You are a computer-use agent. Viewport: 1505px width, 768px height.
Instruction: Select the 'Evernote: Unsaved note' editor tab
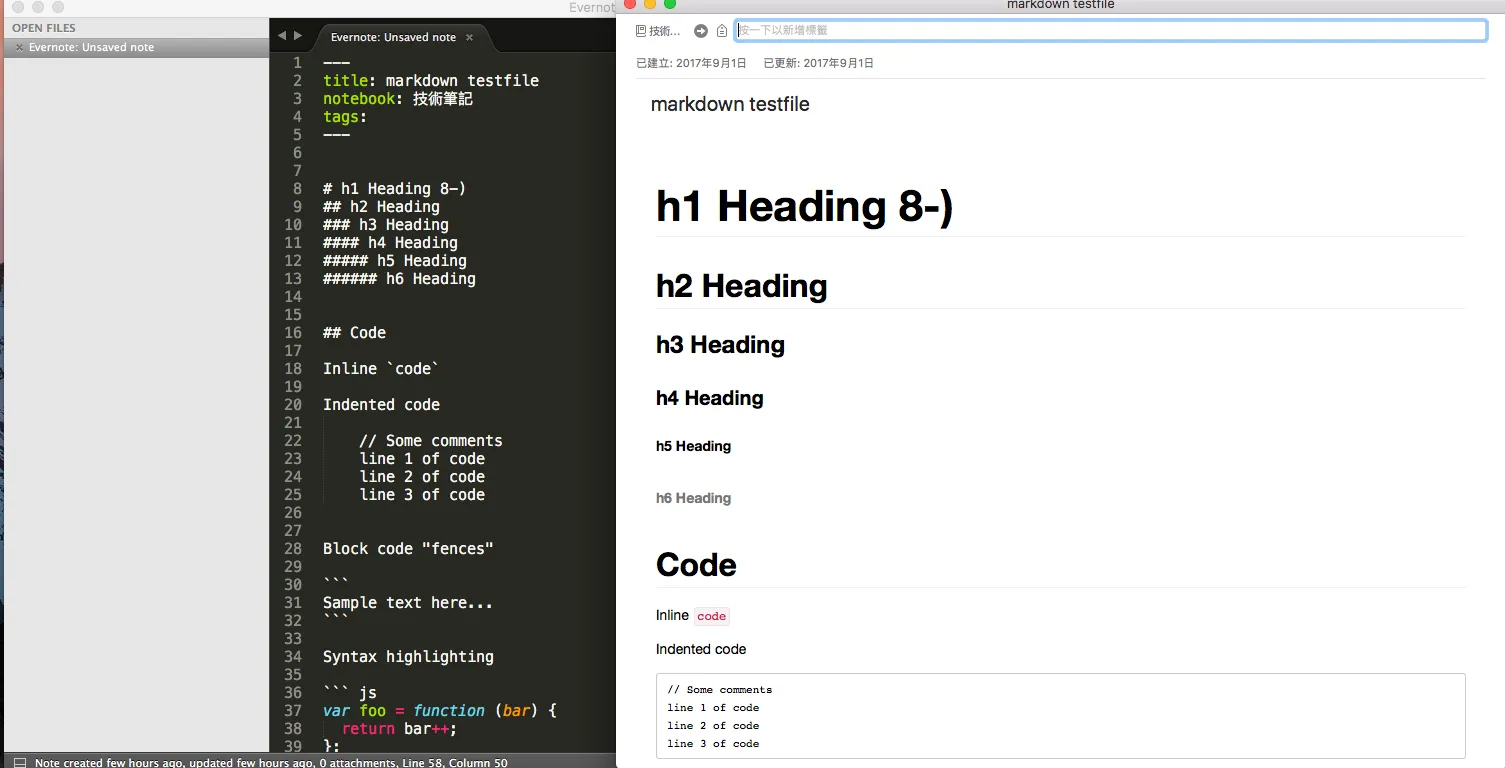pyautogui.click(x=393, y=37)
